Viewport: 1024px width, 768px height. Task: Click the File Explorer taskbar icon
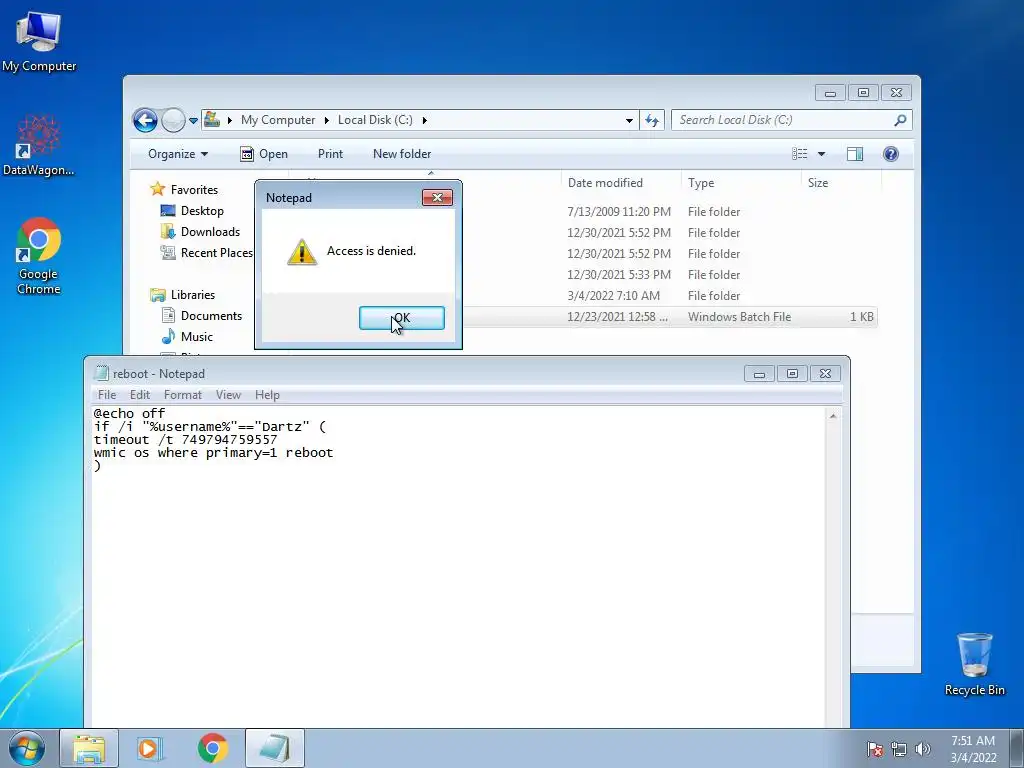click(89, 748)
